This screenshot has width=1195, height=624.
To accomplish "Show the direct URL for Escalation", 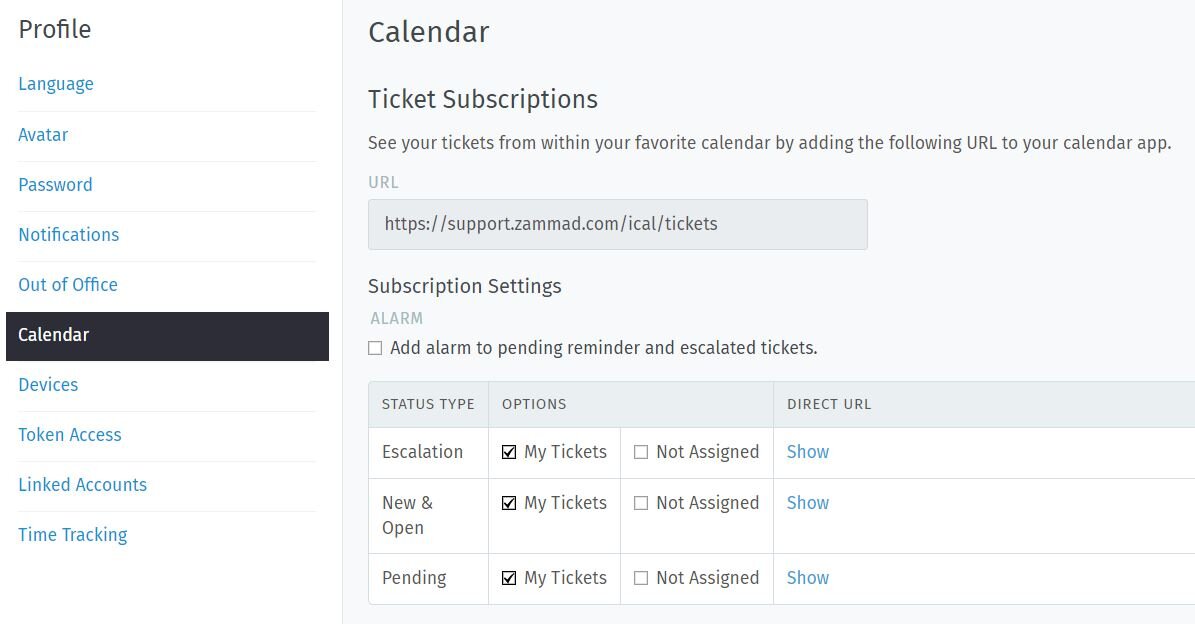I will coord(808,452).
